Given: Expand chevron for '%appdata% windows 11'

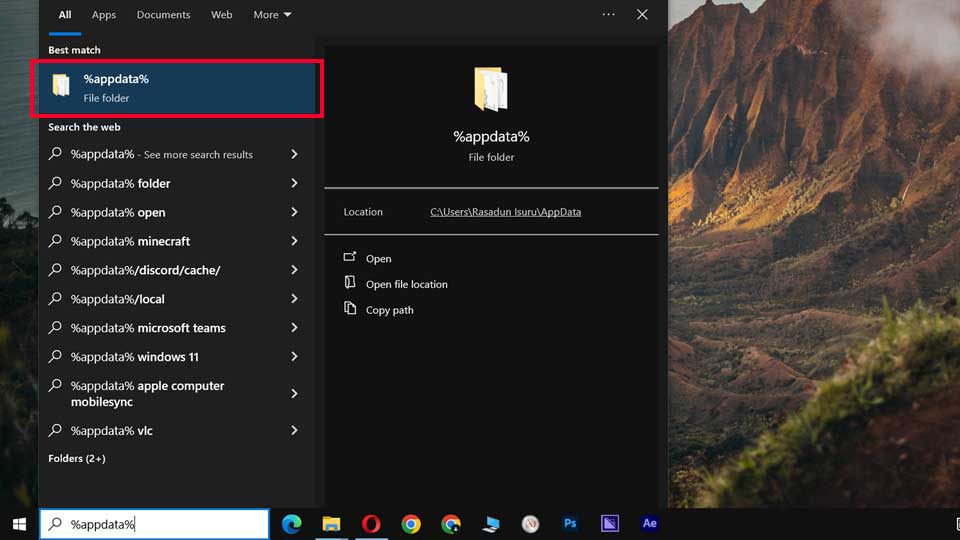Looking at the screenshot, I should [x=294, y=356].
